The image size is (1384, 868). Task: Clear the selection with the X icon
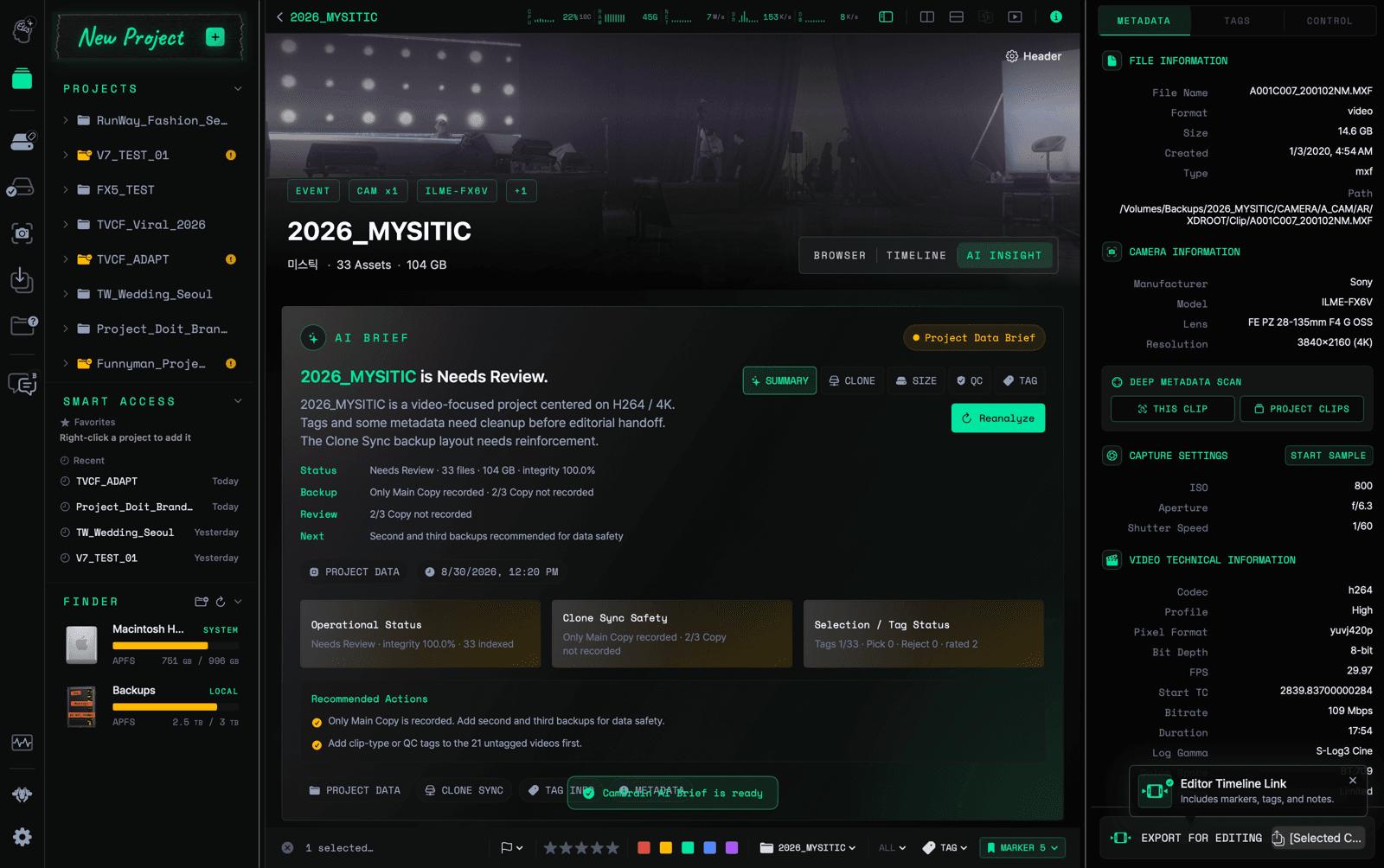pos(287,848)
